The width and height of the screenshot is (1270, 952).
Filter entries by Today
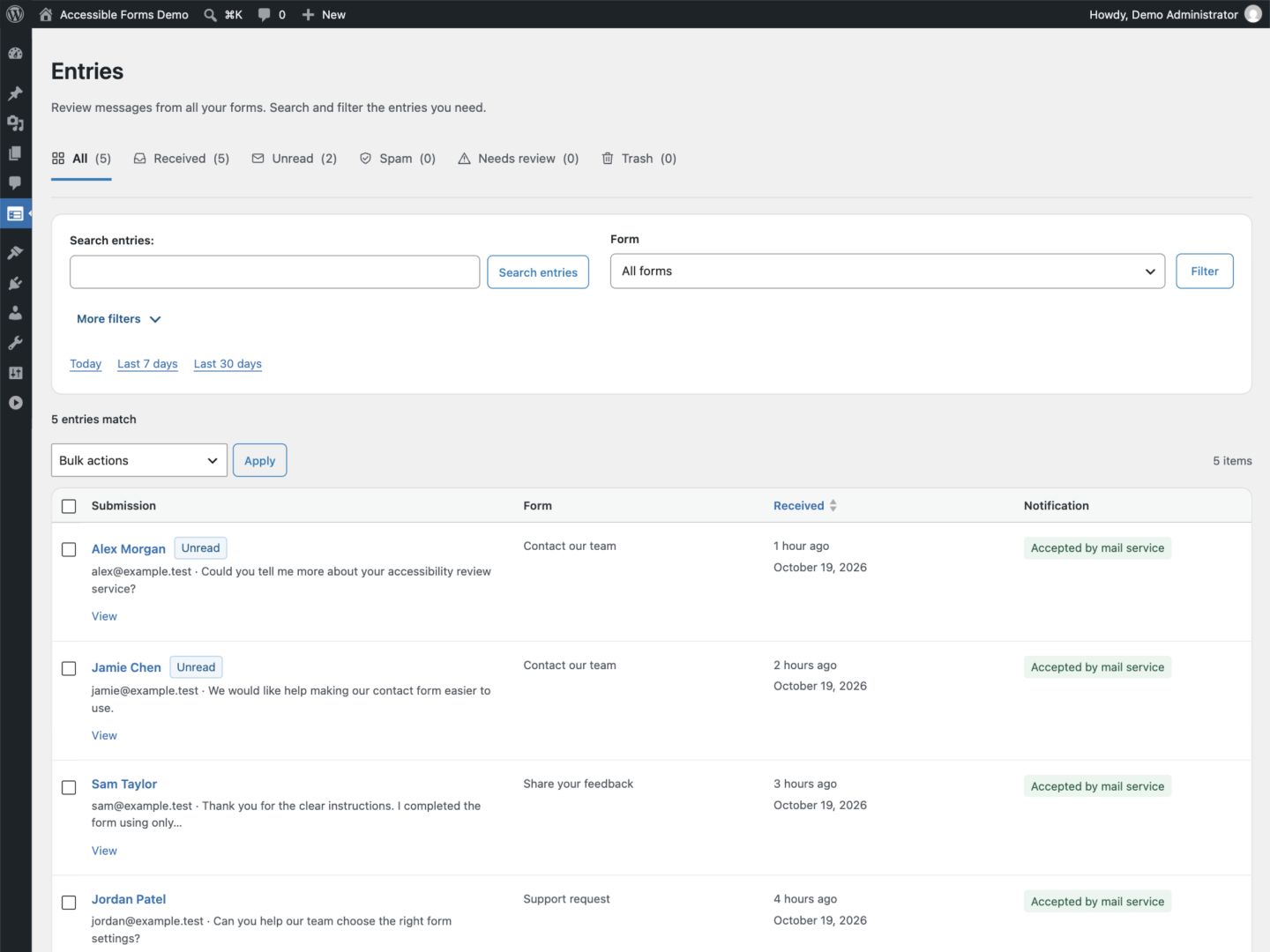coord(86,364)
